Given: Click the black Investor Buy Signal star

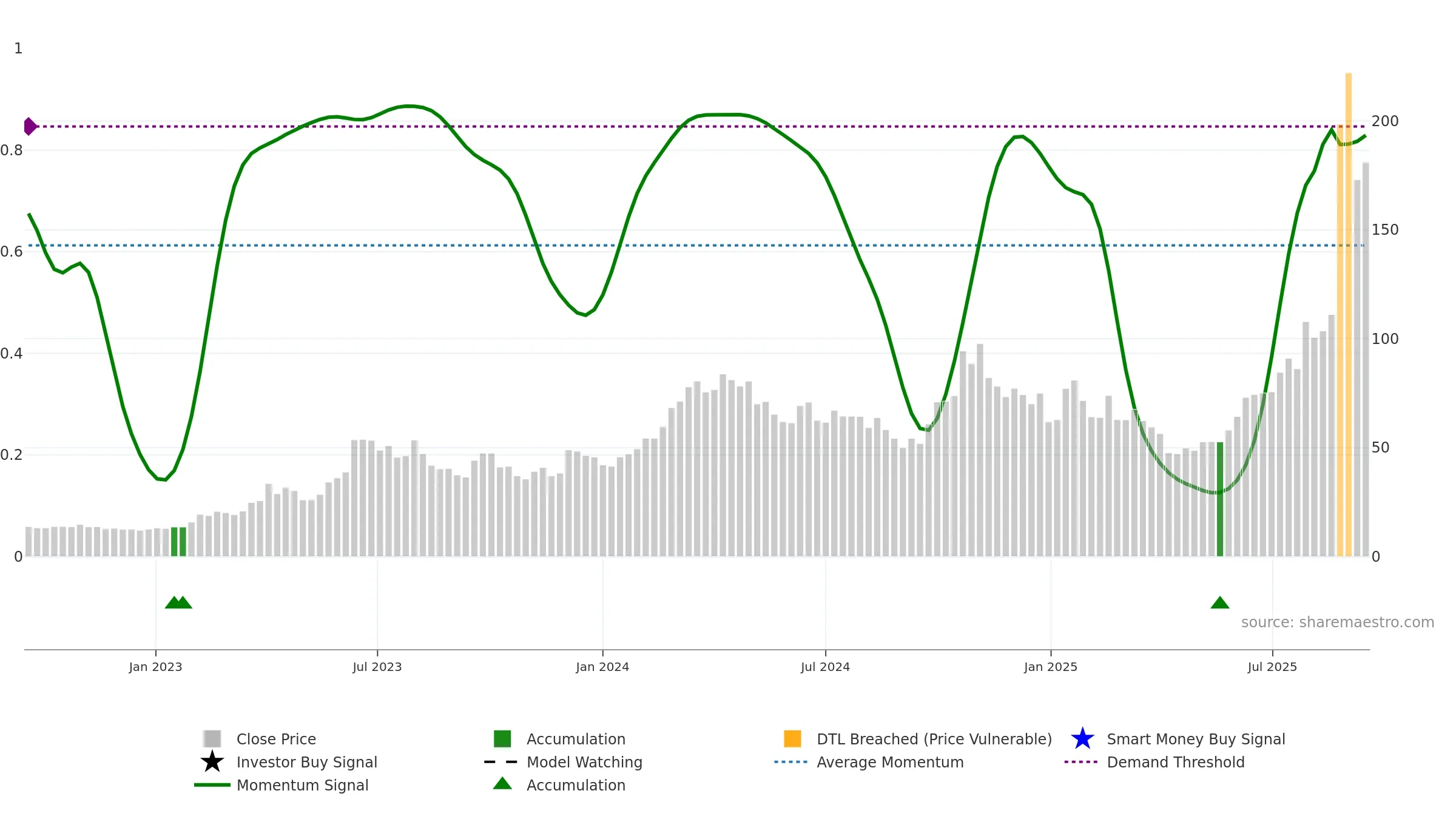Looking at the screenshot, I should [212, 761].
